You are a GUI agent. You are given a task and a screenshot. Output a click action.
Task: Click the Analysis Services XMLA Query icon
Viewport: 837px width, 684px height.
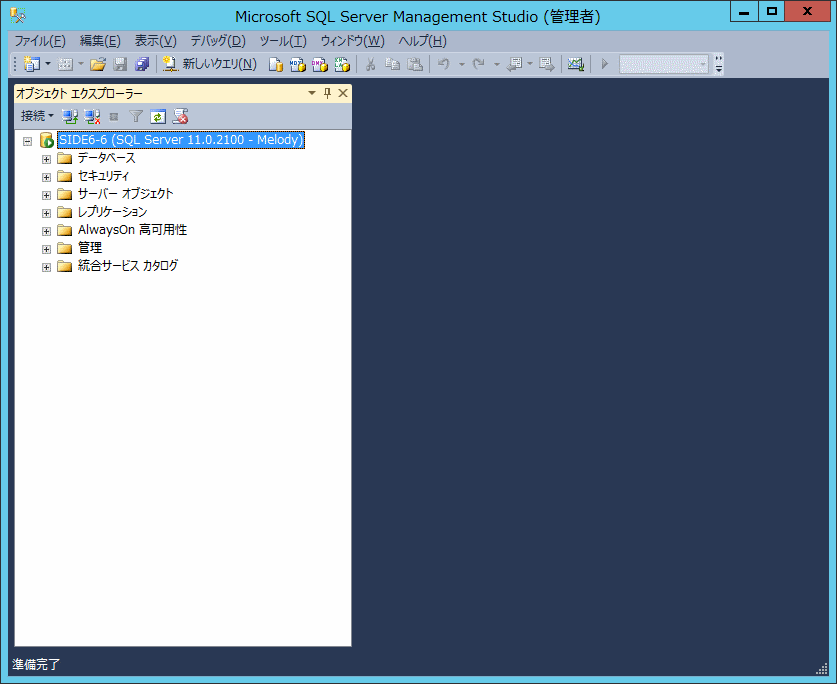(x=342, y=64)
